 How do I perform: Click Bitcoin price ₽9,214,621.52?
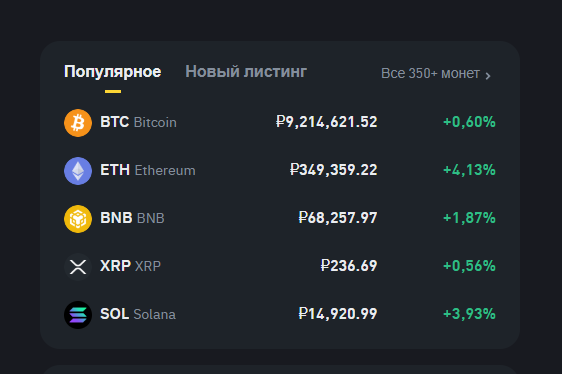(327, 122)
